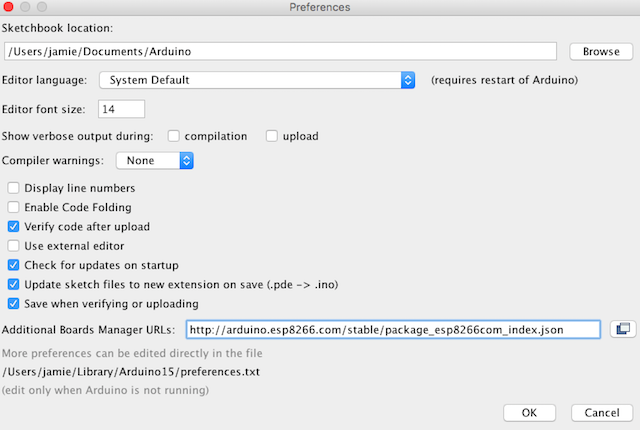Toggle Update sketch files to new extension

pos(14,284)
